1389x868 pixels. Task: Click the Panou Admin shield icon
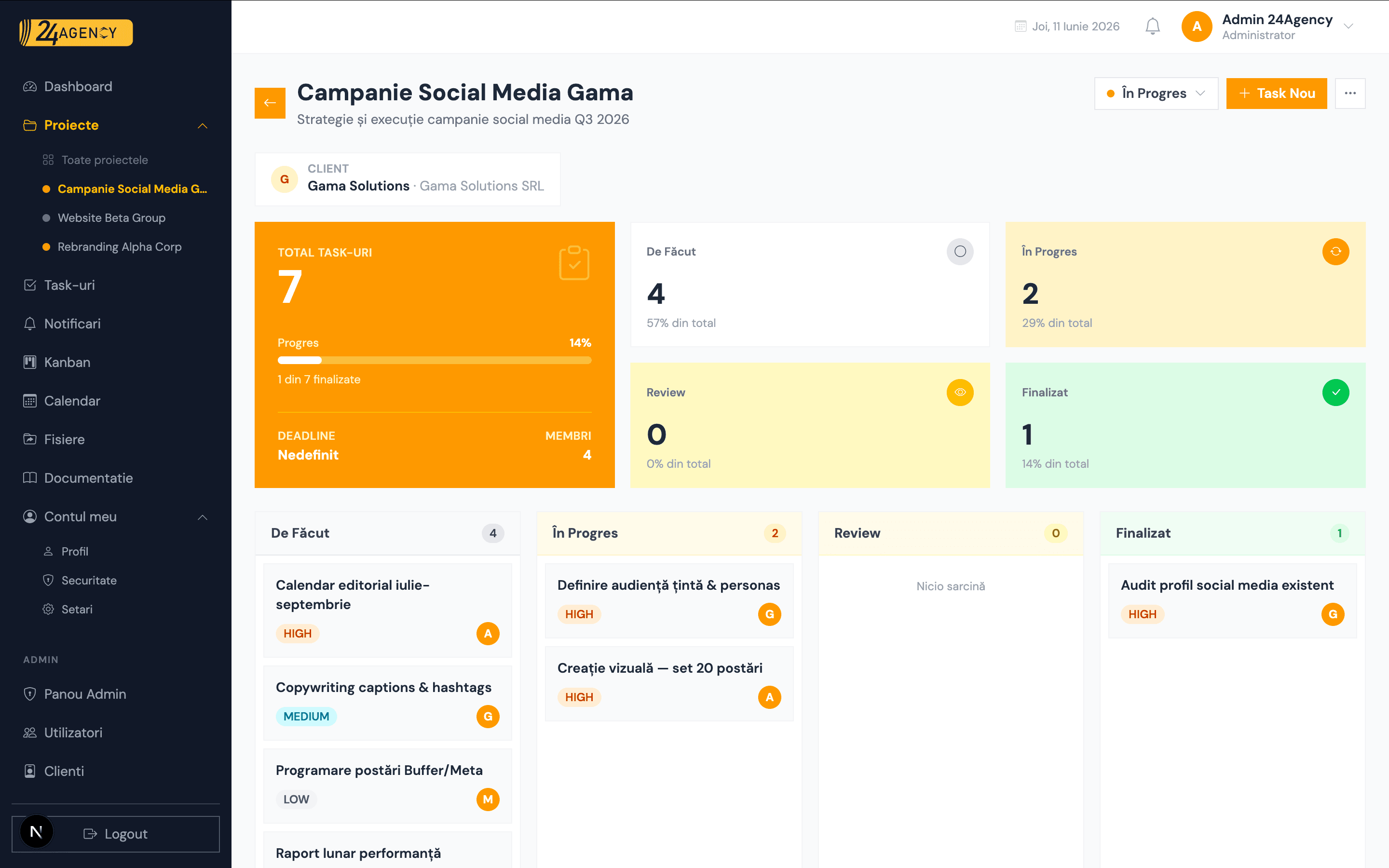click(x=30, y=693)
